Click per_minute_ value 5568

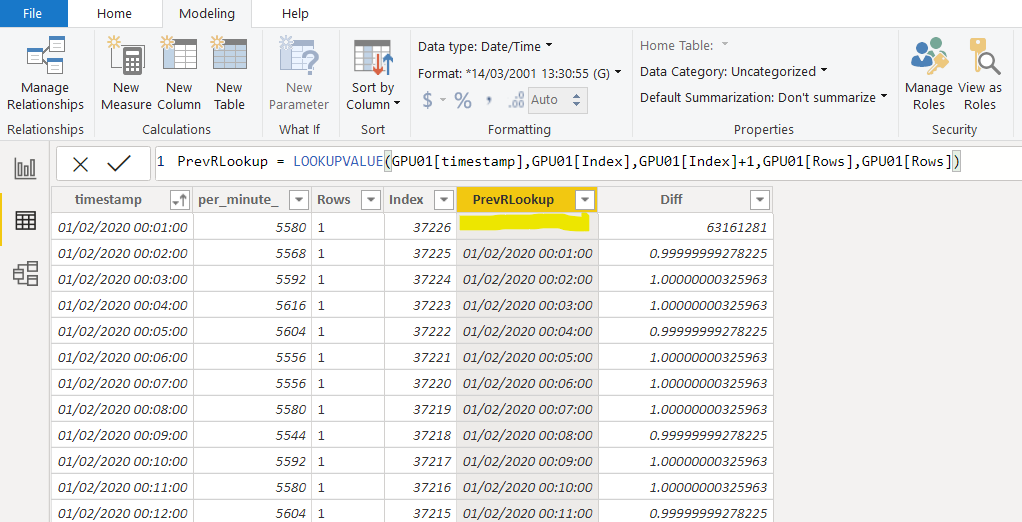[x=252, y=254]
